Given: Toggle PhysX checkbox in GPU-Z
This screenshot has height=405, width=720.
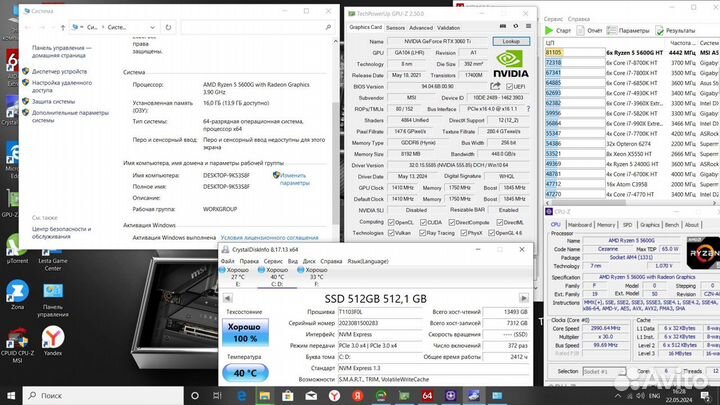Looking at the screenshot, I should (x=464, y=233).
